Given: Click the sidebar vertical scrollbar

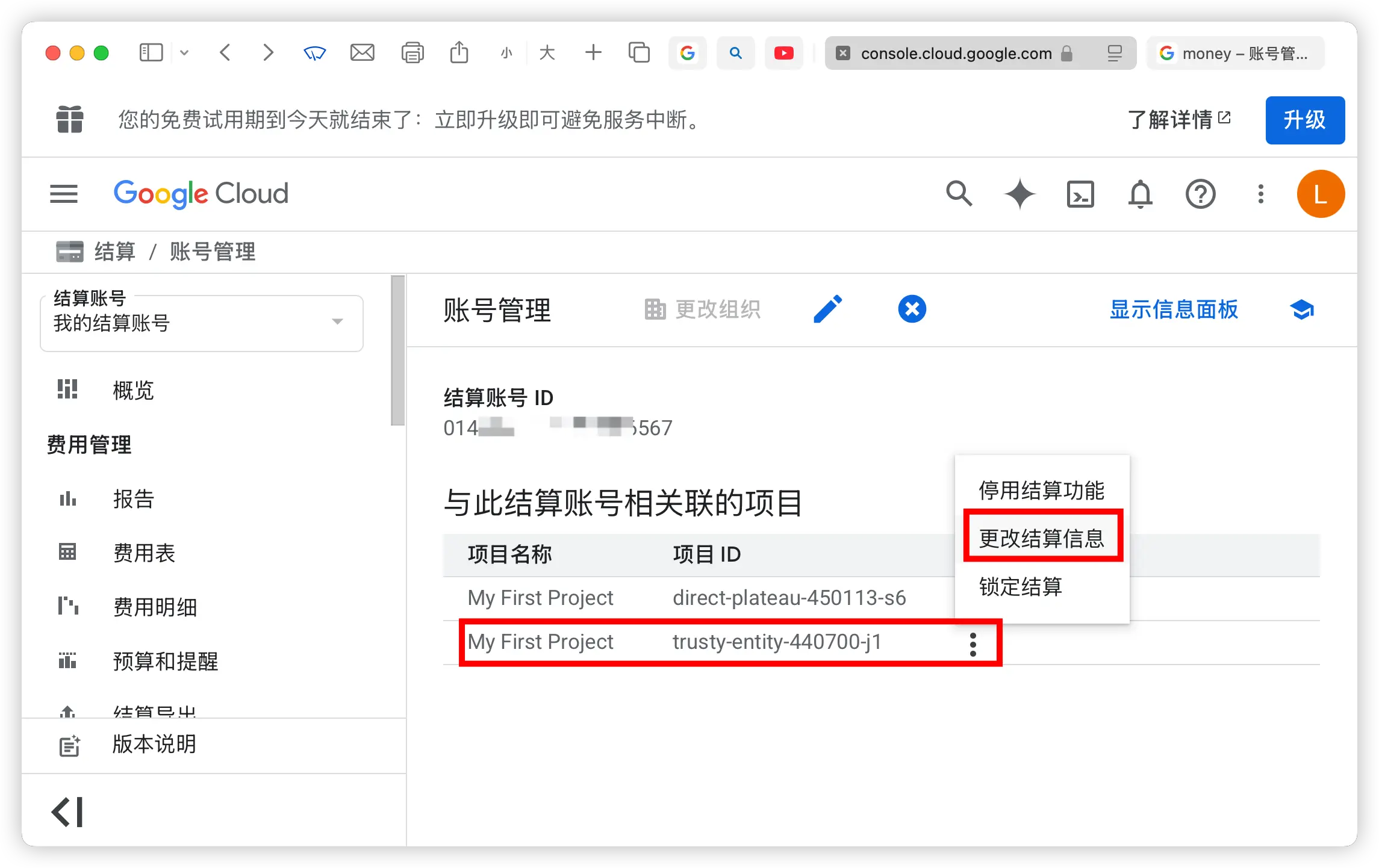Looking at the screenshot, I should pyautogui.click(x=397, y=350).
